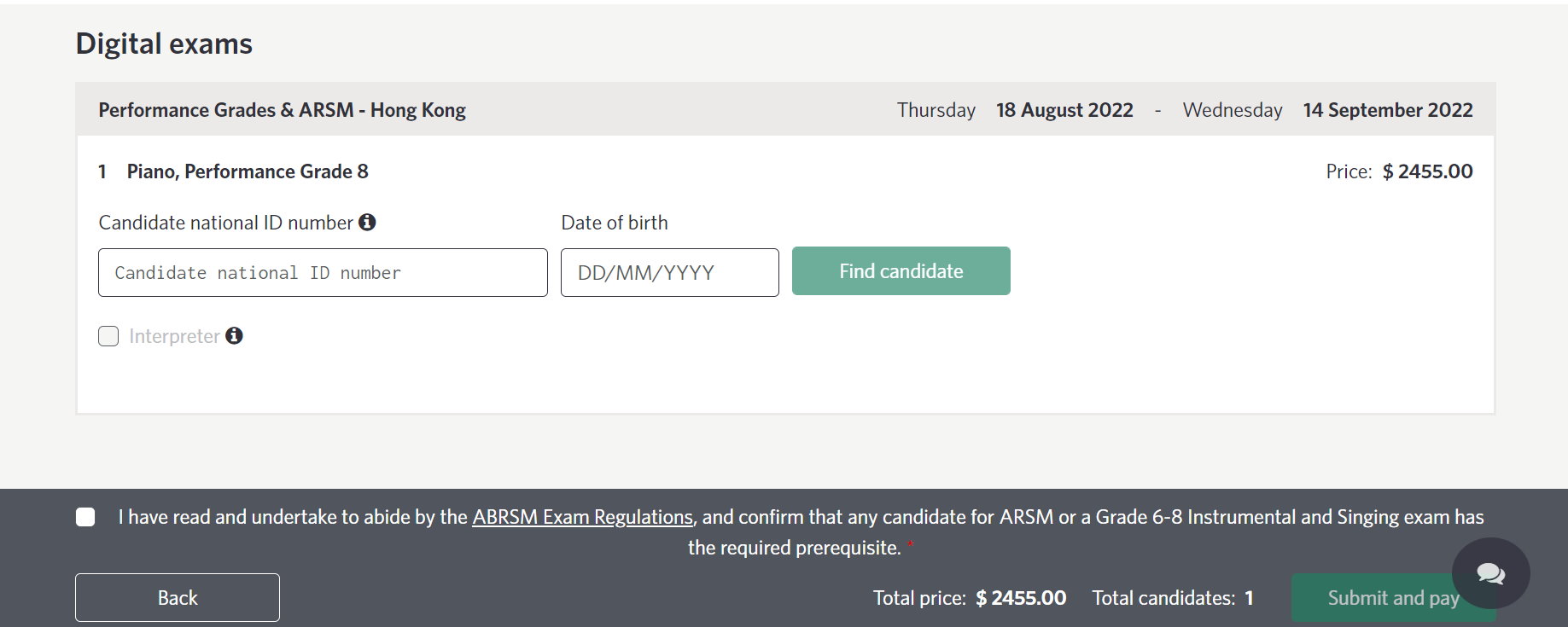Click the Interpreter info icon
Screen dimensions: 1568x627
click(234, 336)
